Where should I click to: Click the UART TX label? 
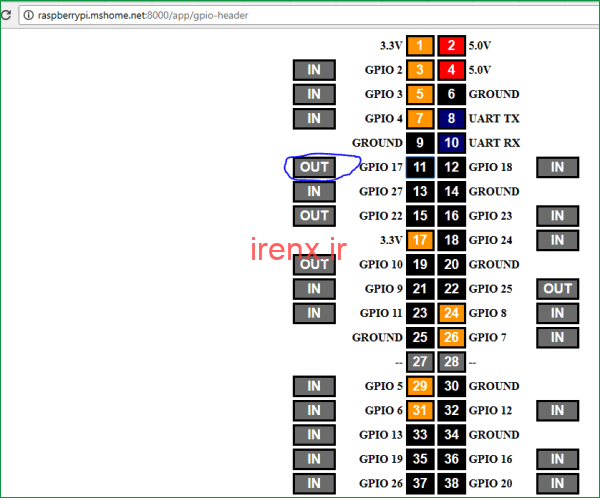494,119
